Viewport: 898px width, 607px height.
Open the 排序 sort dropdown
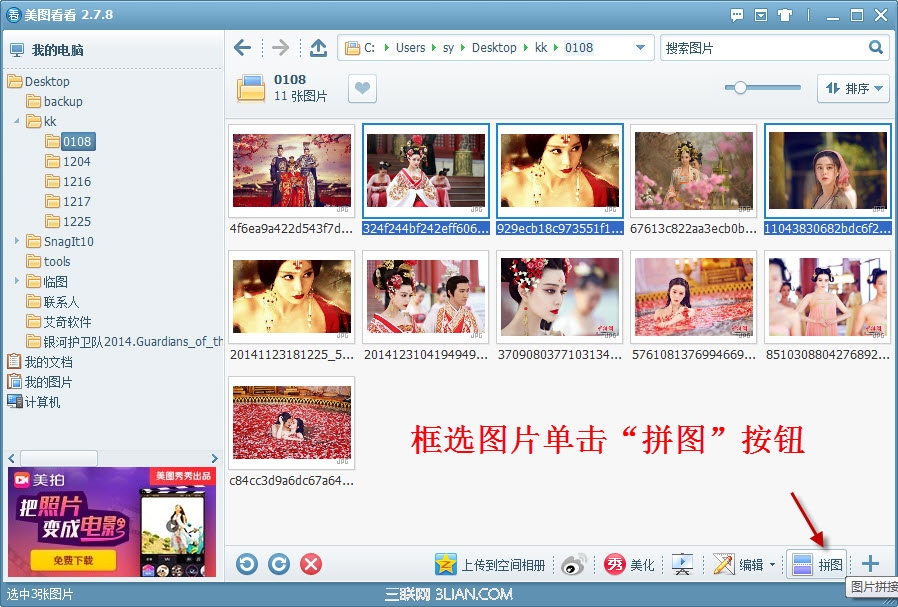[x=853, y=88]
